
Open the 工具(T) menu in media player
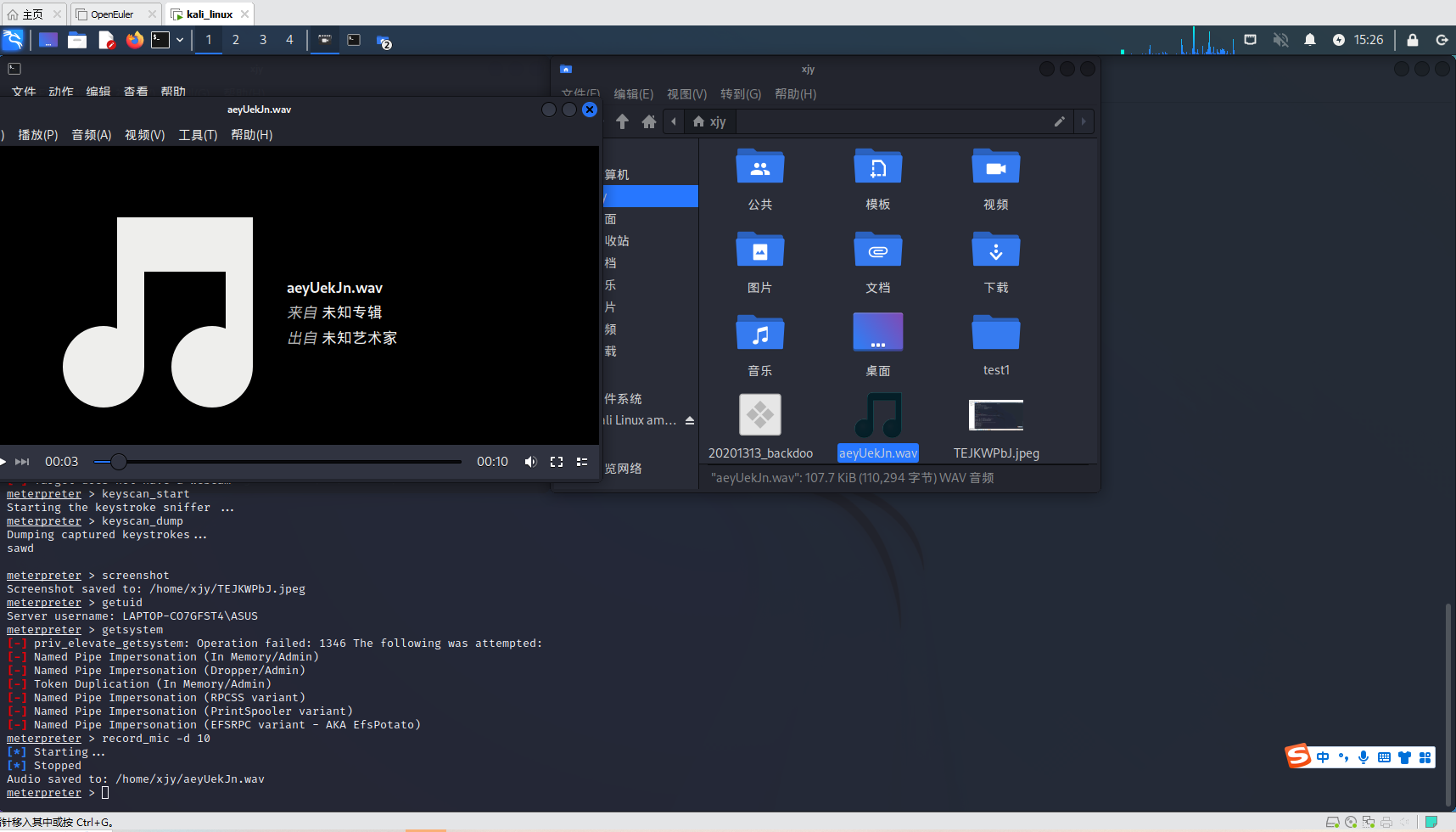tap(198, 135)
